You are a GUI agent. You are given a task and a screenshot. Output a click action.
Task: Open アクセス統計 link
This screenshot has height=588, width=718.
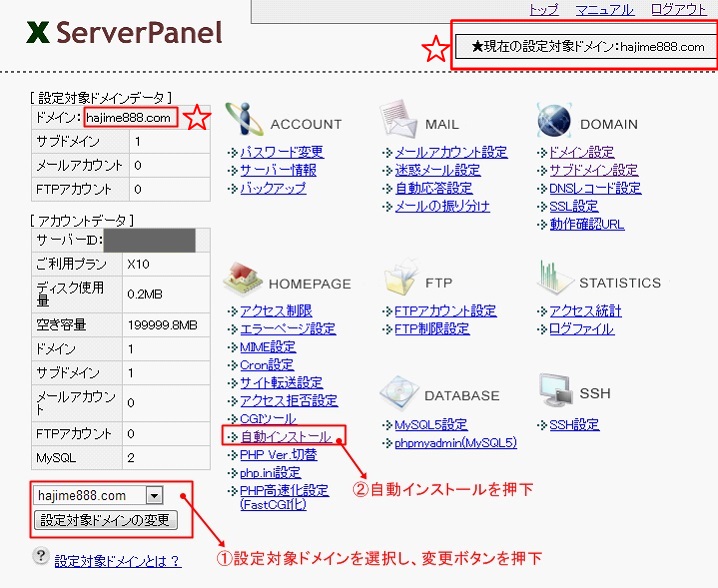585,311
